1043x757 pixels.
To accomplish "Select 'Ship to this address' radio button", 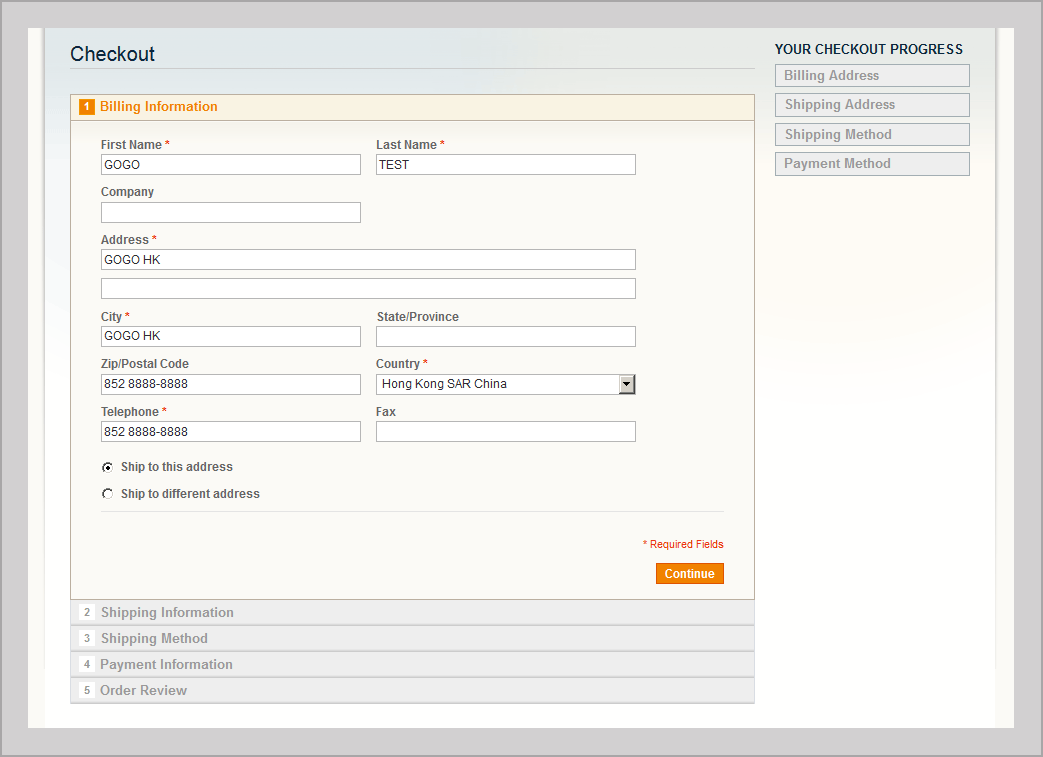I will coord(107,467).
